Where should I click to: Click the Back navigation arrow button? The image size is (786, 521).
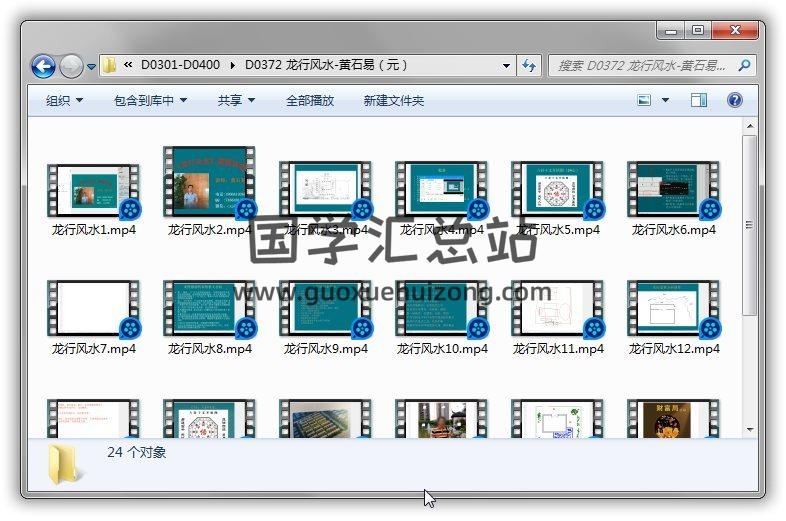43,66
